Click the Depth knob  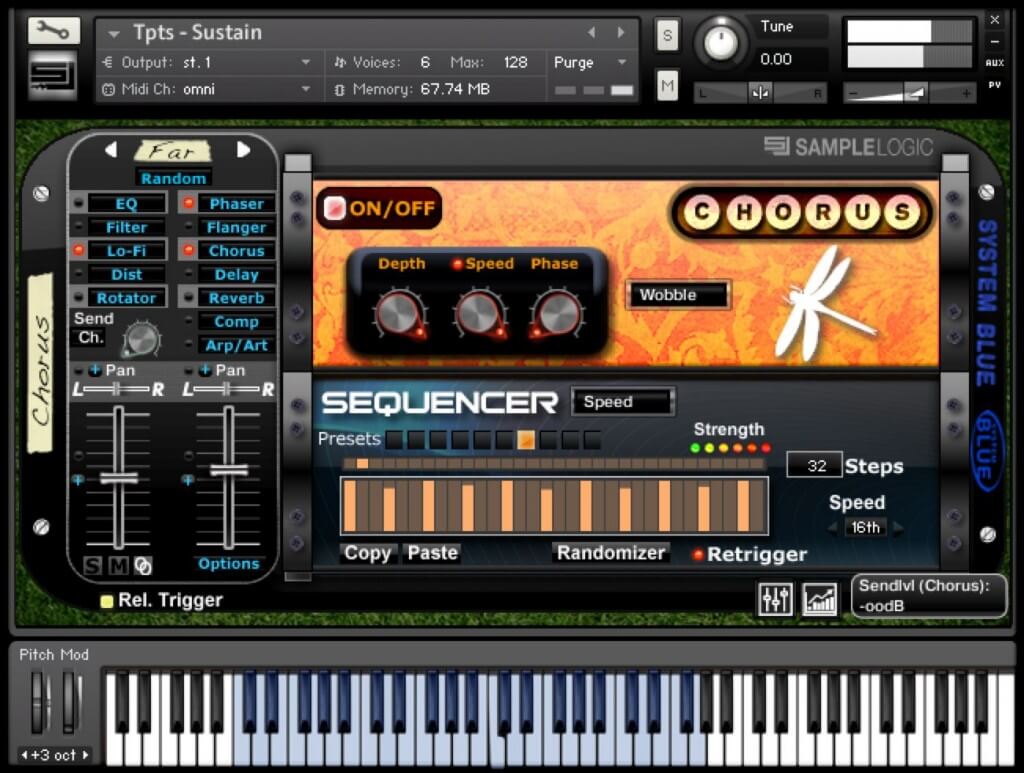[400, 315]
